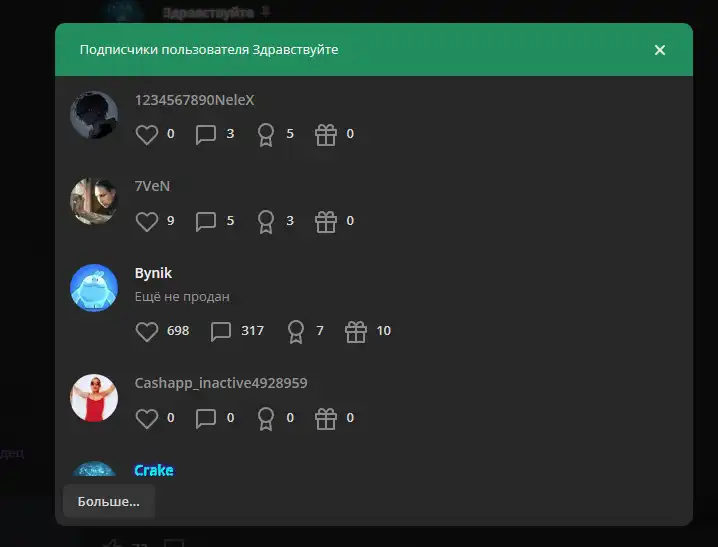Screen dimensions: 718x547
Task: Click the comment icon in 7VeN row
Action: [206, 222]
